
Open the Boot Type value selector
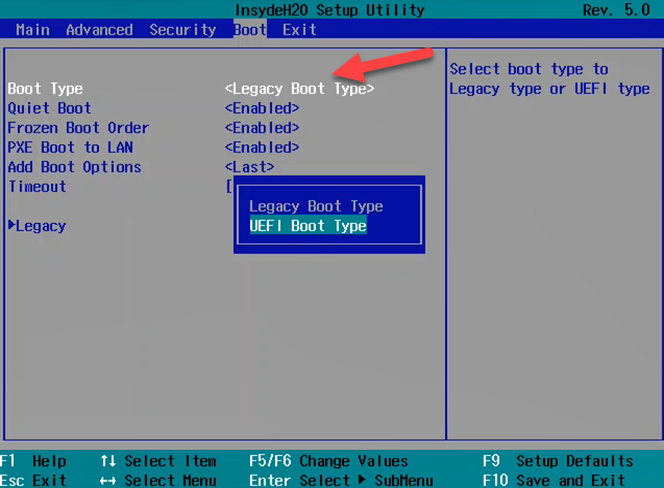299,89
